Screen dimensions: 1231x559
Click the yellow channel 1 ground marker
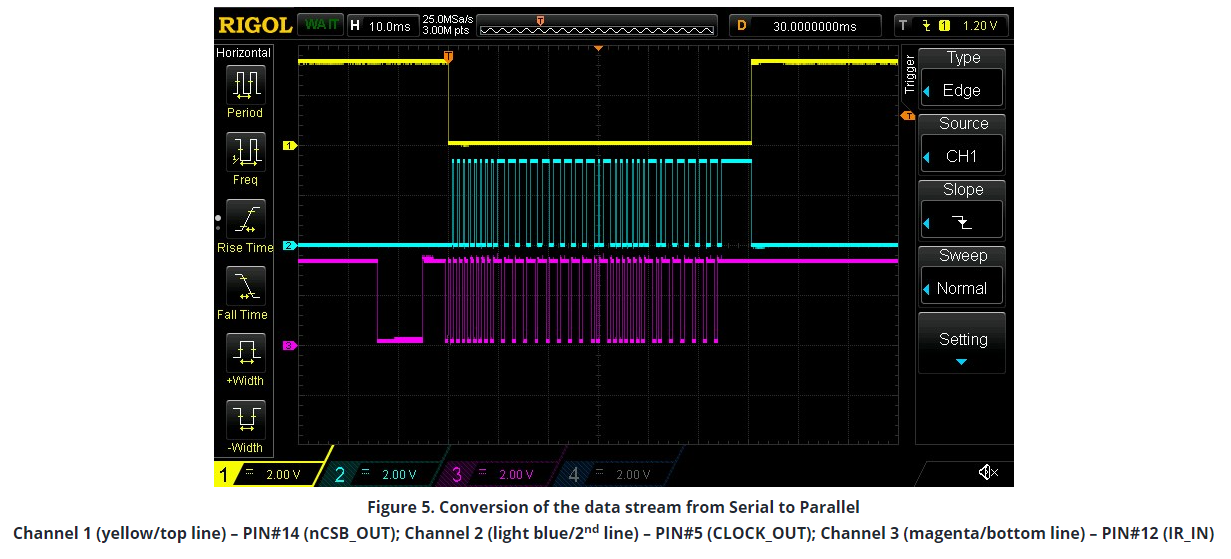290,145
